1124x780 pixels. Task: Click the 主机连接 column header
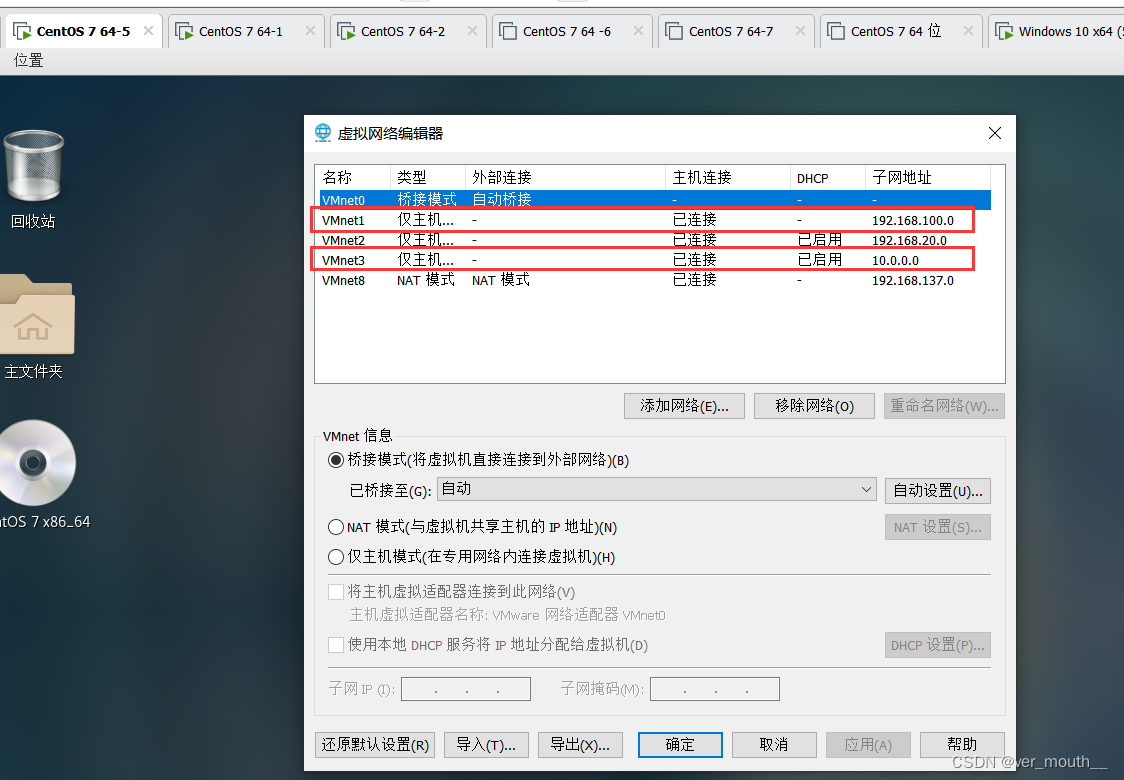pyautogui.click(x=728, y=178)
